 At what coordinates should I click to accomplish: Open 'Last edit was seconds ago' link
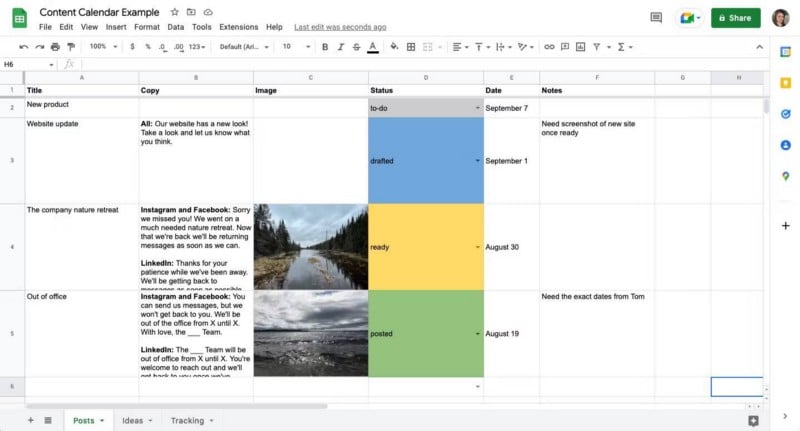tap(341, 27)
